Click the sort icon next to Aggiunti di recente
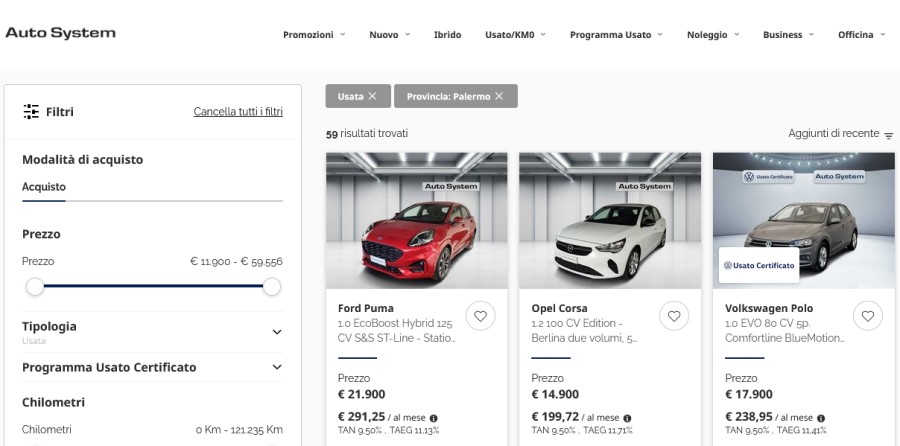The image size is (900, 446). point(888,135)
